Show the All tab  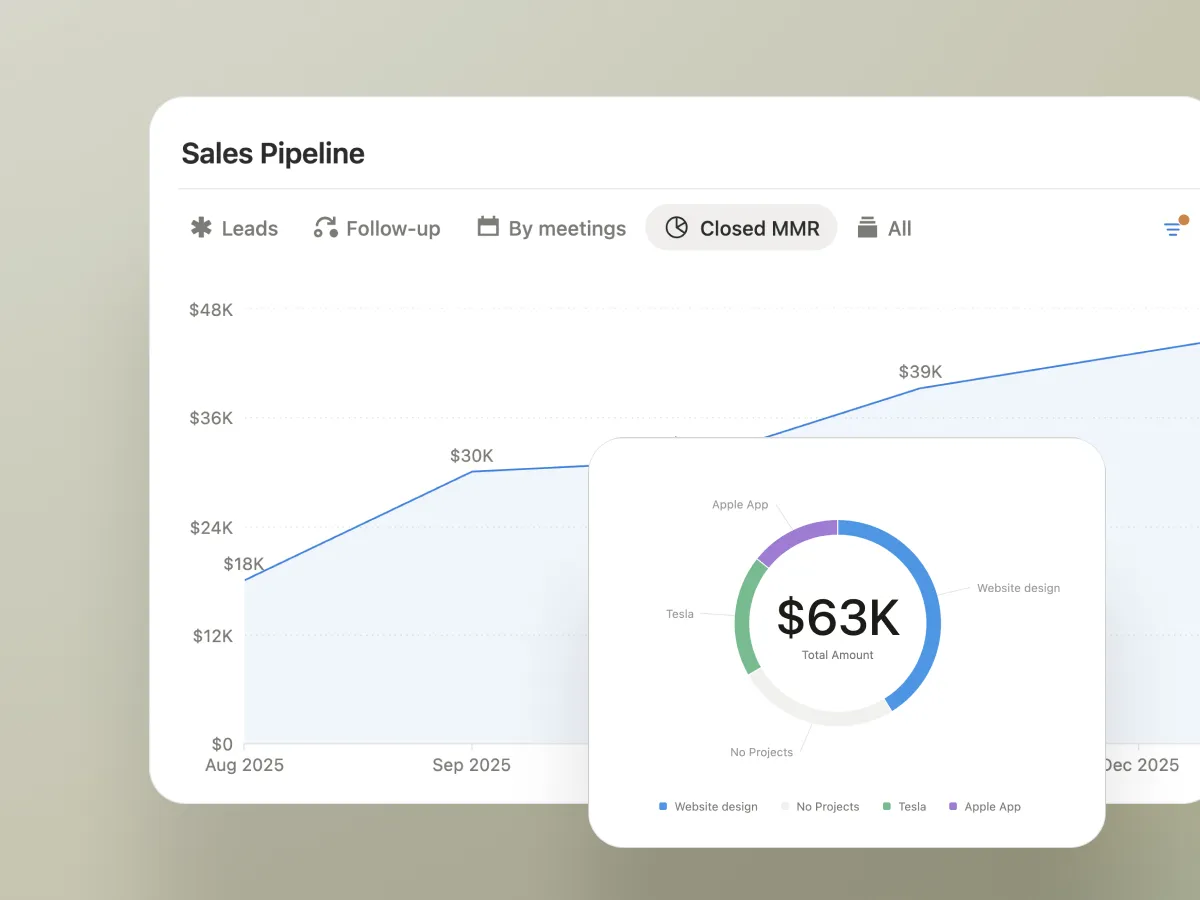coord(885,228)
